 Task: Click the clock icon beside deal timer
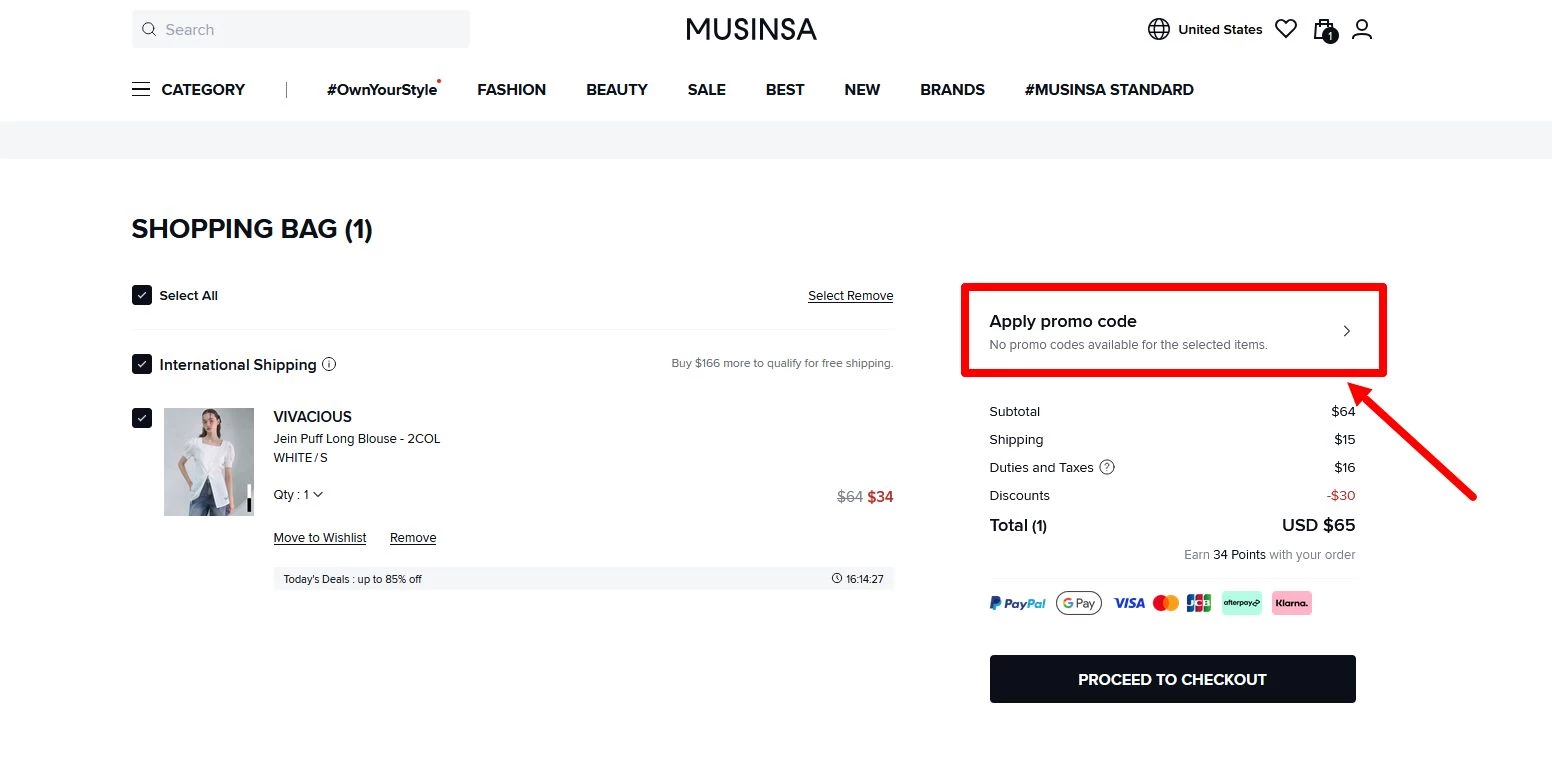pyautogui.click(x=837, y=578)
